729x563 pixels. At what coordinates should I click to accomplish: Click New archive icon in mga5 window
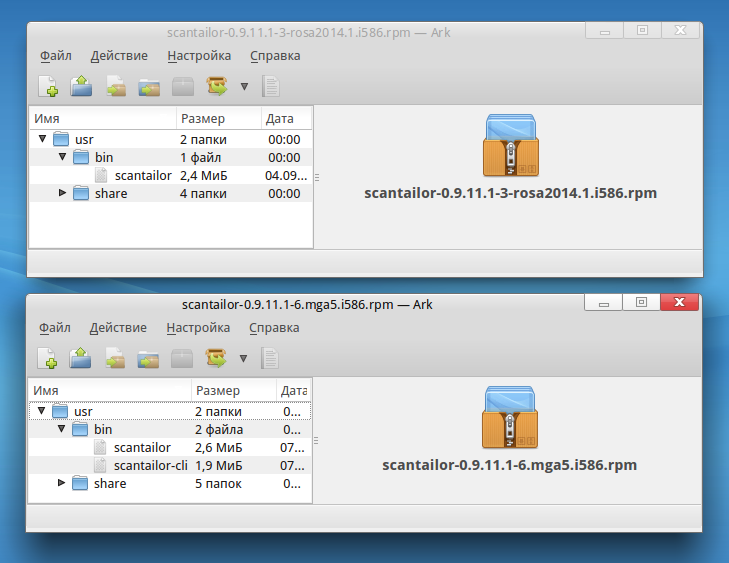point(47,358)
